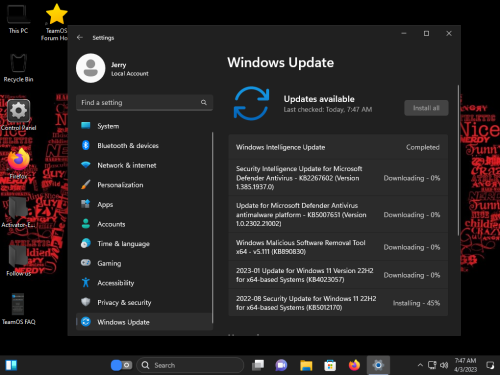Open the Activator folder on desktop
The width and height of the screenshot is (500, 375).
click(x=18, y=212)
